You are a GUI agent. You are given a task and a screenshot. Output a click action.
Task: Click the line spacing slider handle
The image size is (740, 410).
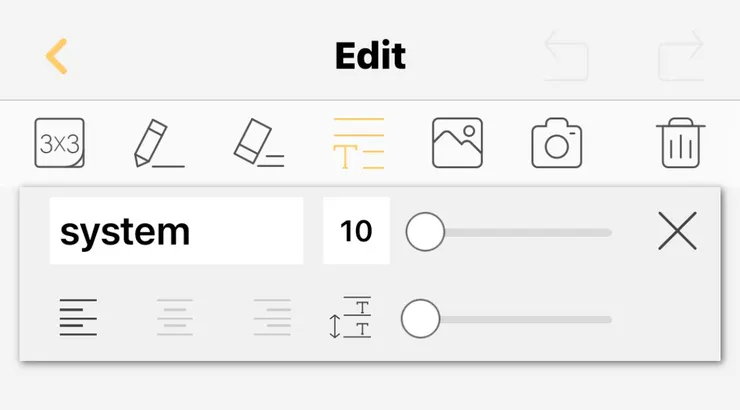[420, 319]
